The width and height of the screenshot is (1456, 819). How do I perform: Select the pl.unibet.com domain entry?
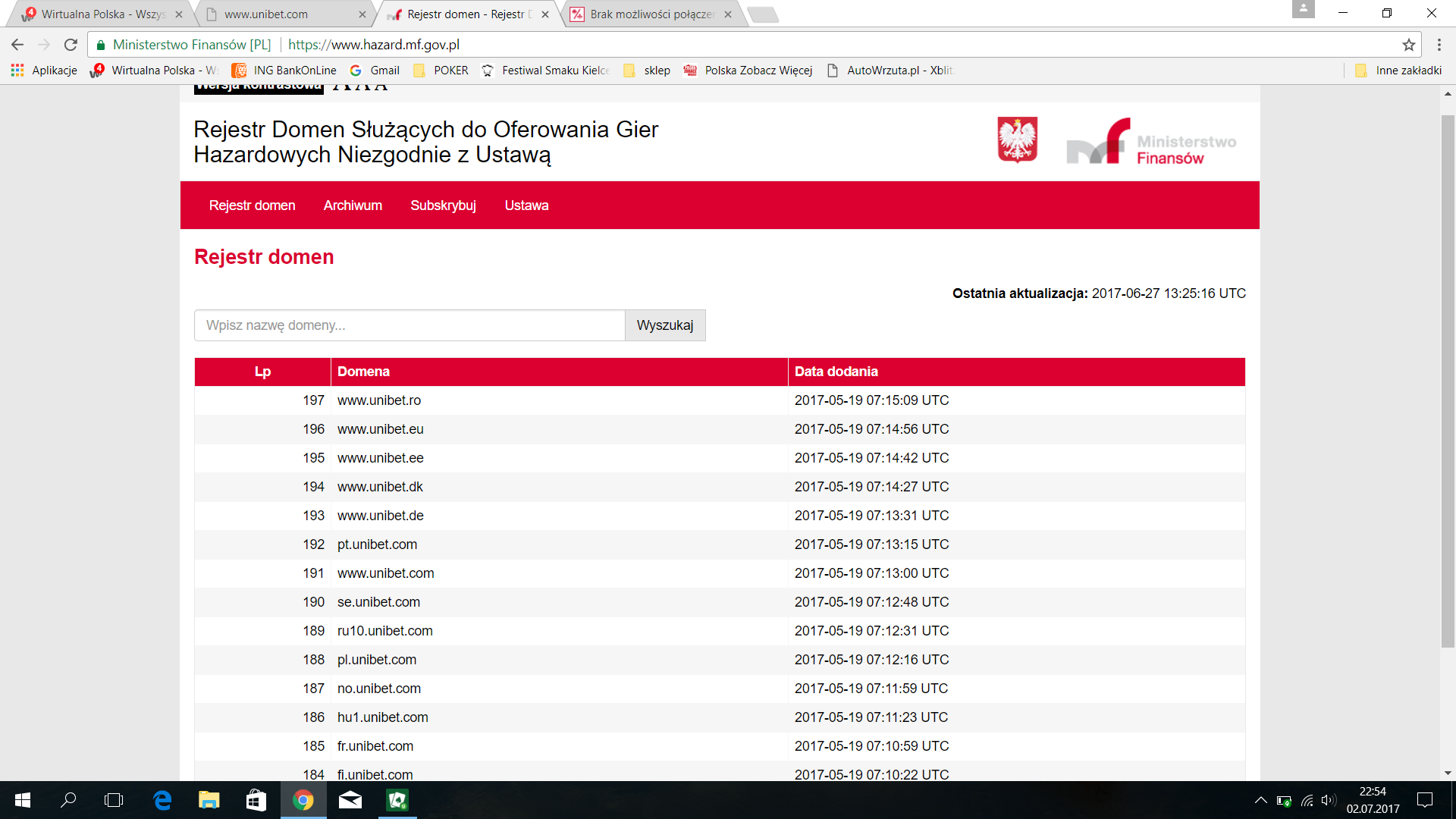pos(377,660)
